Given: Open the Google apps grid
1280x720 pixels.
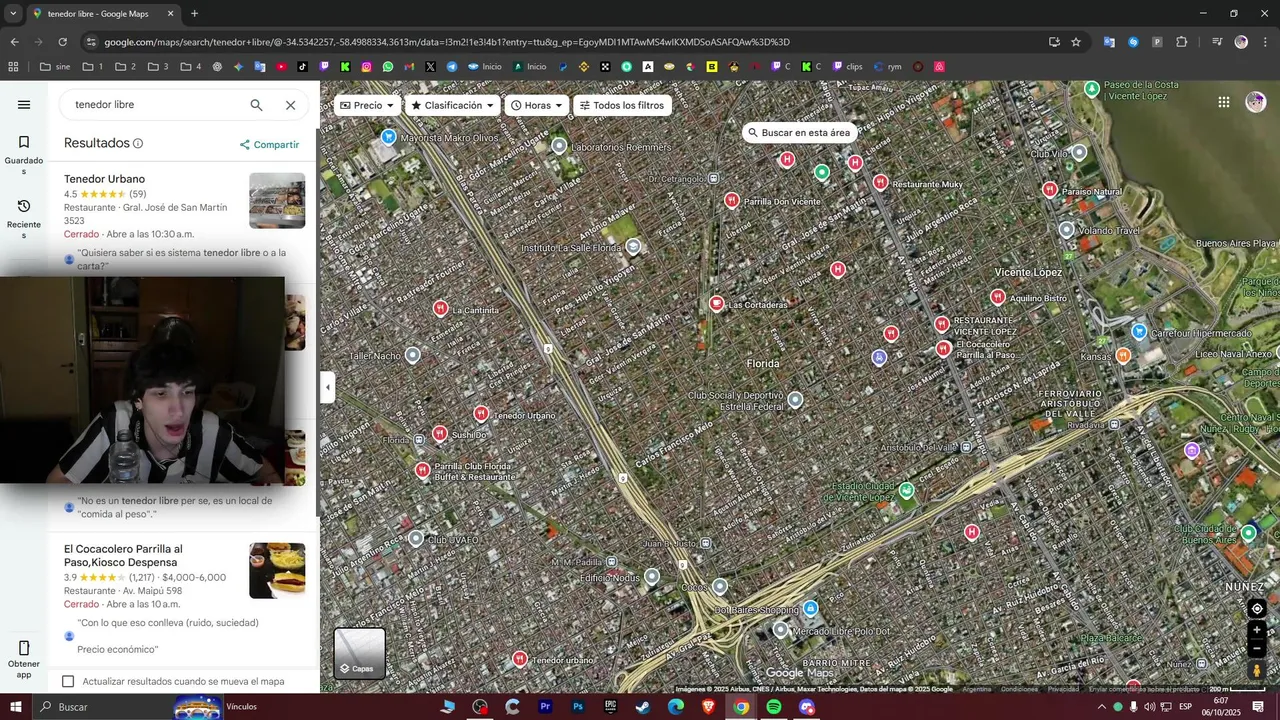Looking at the screenshot, I should (x=1224, y=102).
